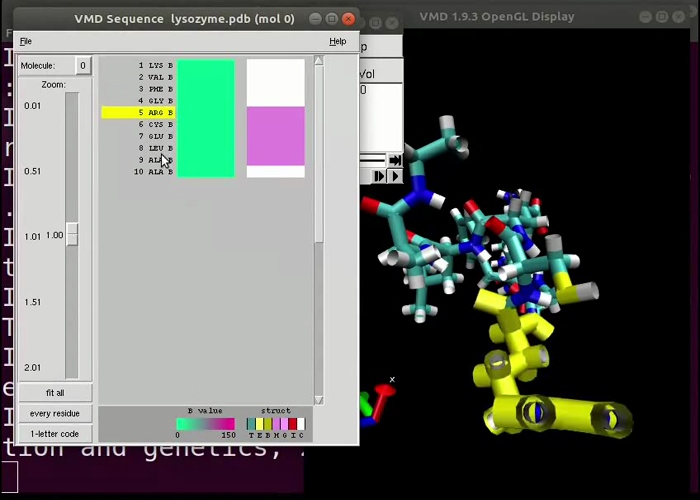Click the scroll down arrow of sequence list
The image size is (700, 500).
click(x=319, y=400)
